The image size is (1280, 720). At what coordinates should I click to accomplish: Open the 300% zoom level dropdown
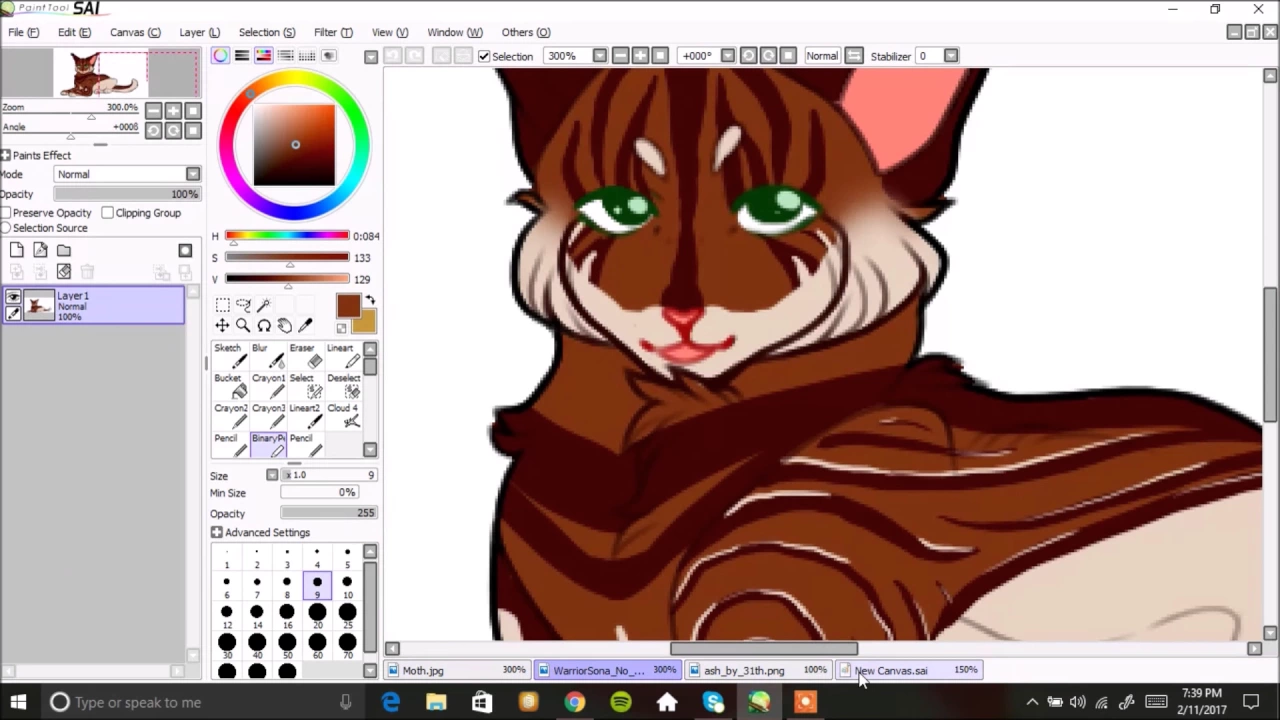599,56
